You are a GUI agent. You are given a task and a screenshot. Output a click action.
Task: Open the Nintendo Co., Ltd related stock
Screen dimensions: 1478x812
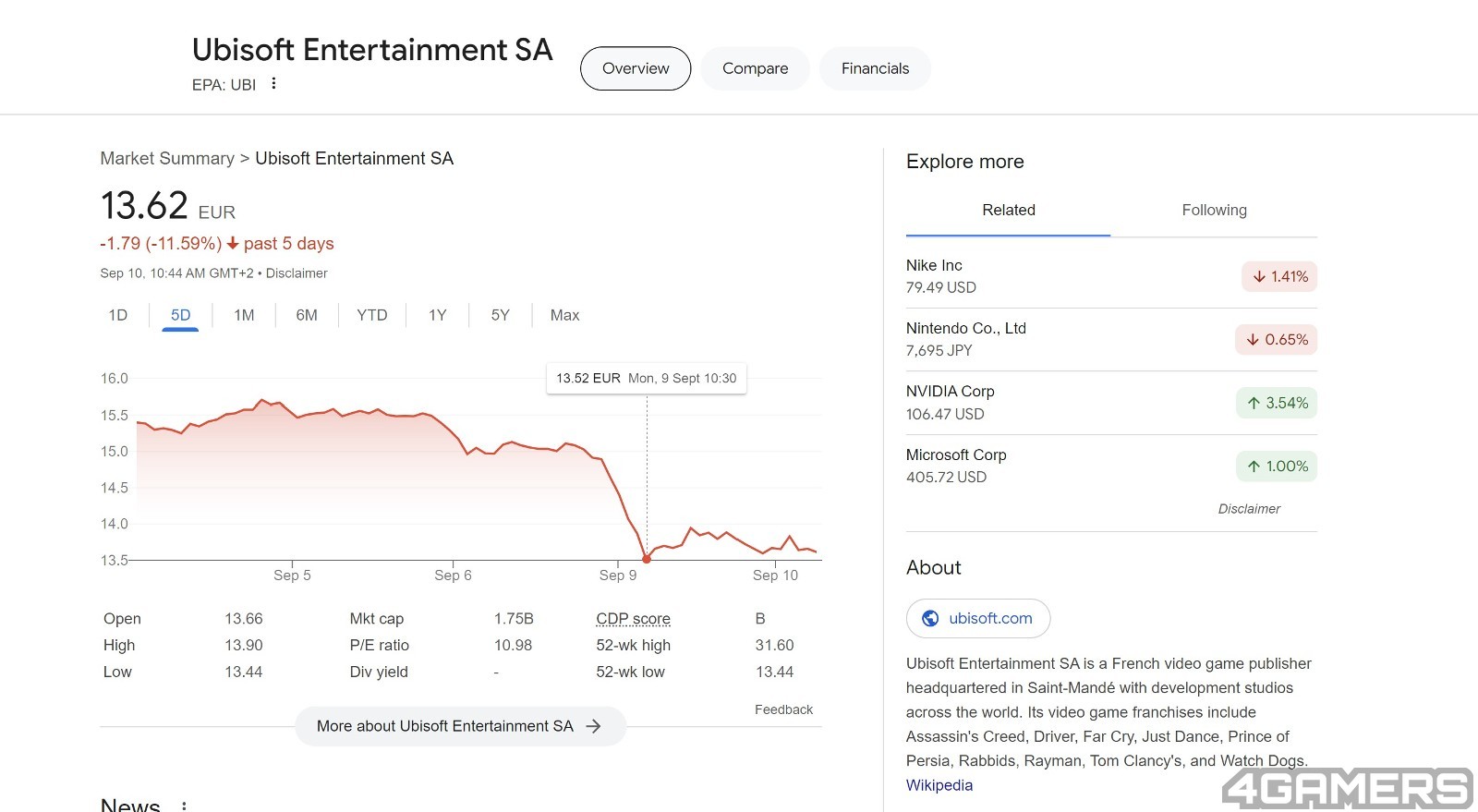[x=1111, y=339]
